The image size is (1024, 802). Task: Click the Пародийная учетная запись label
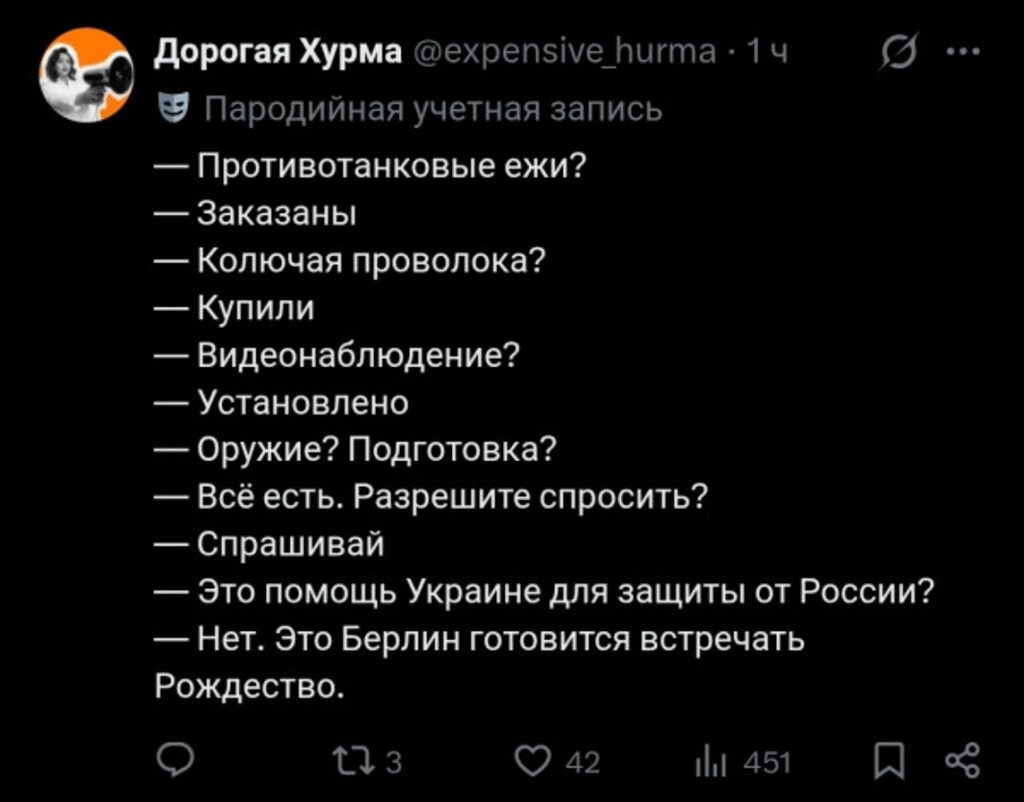433,108
